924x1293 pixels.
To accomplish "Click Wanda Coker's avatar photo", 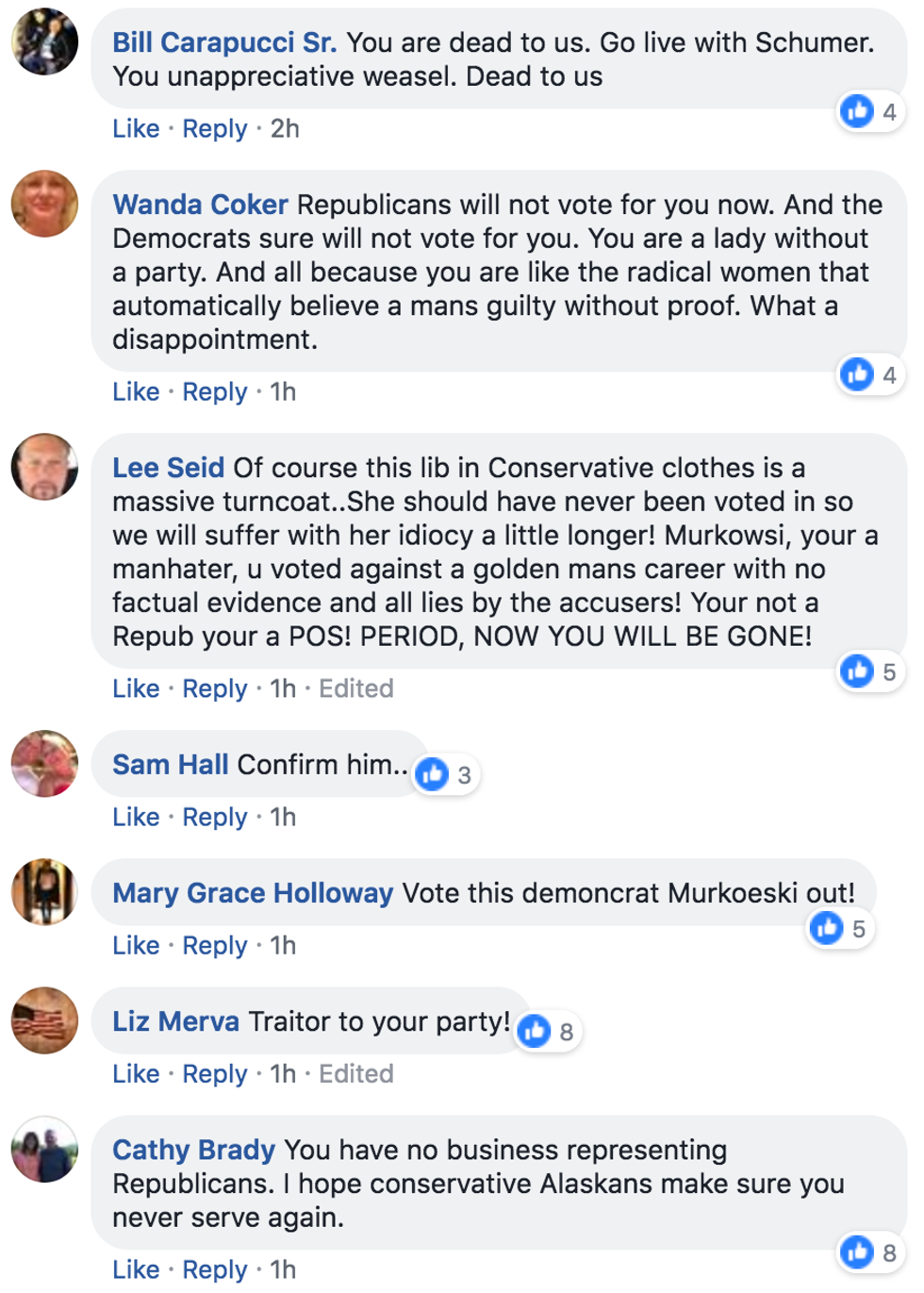I will (44, 204).
